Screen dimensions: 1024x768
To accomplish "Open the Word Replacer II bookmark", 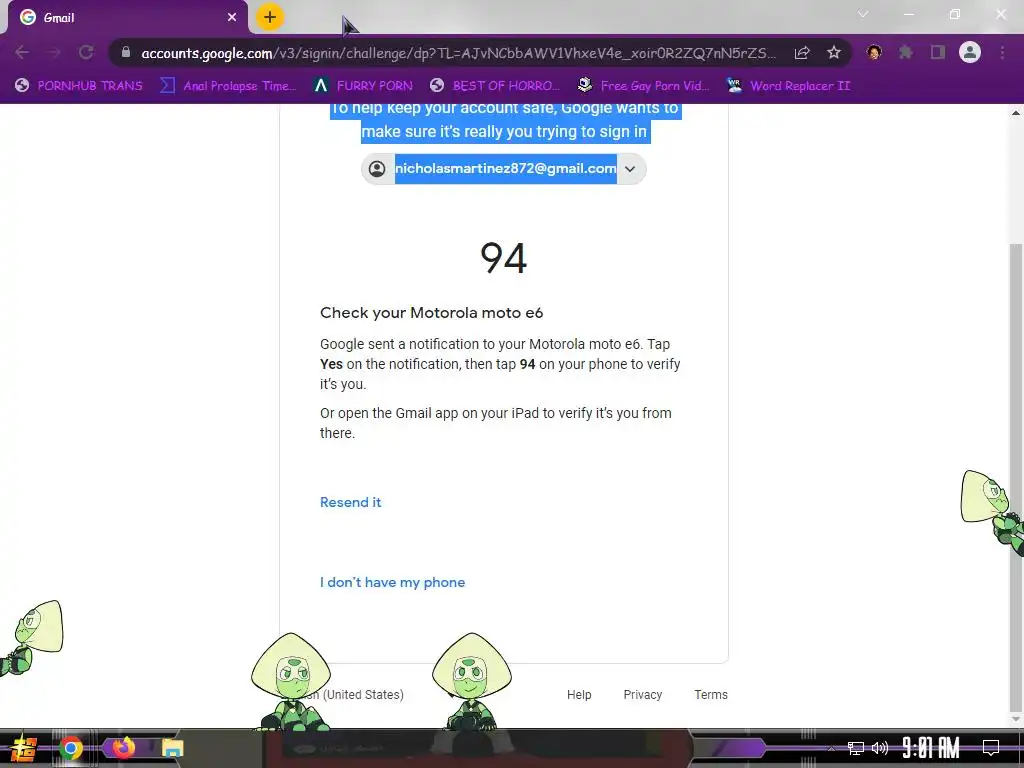I will tap(789, 86).
